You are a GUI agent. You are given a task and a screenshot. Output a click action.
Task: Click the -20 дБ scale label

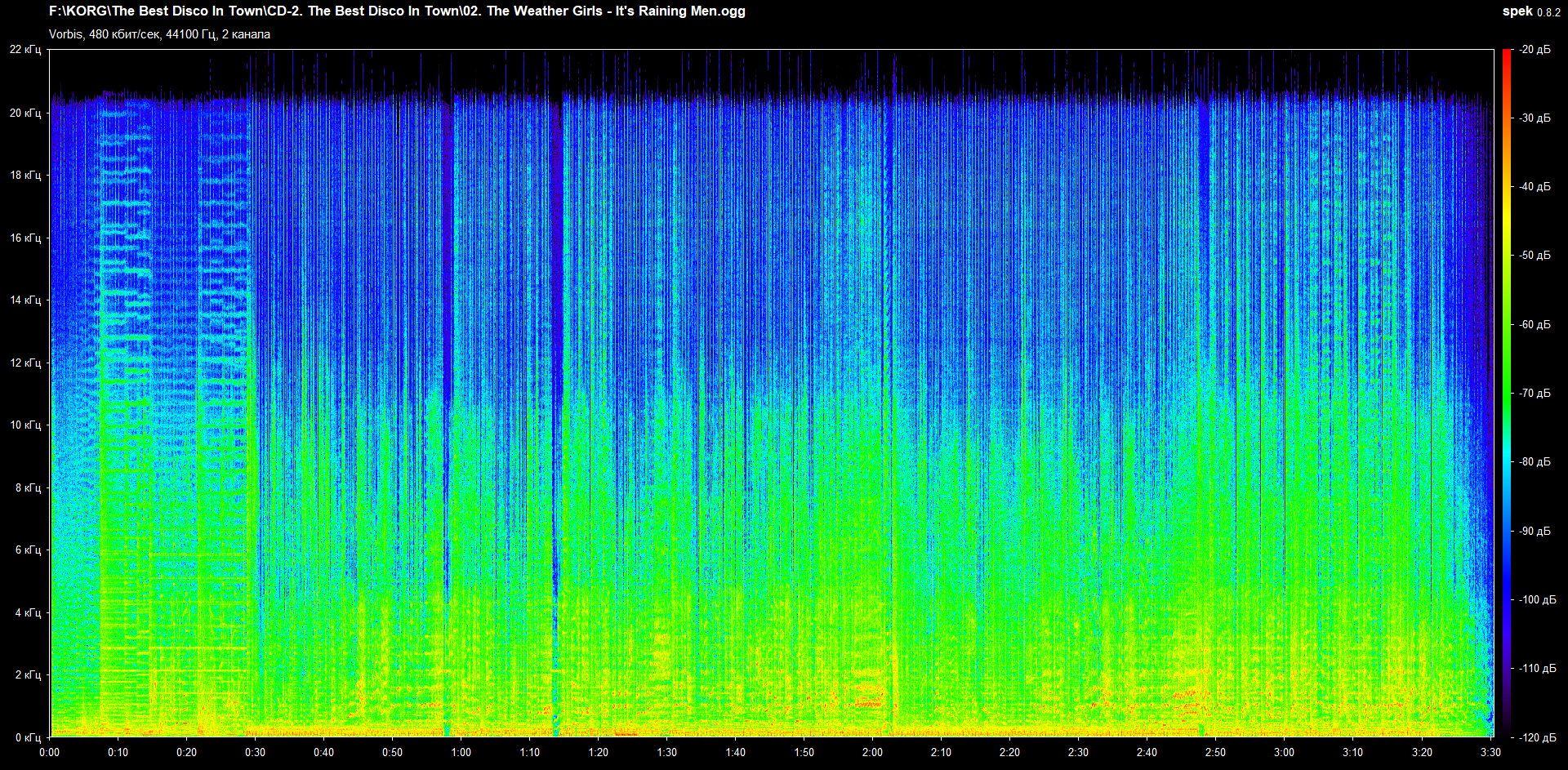click(1535, 50)
